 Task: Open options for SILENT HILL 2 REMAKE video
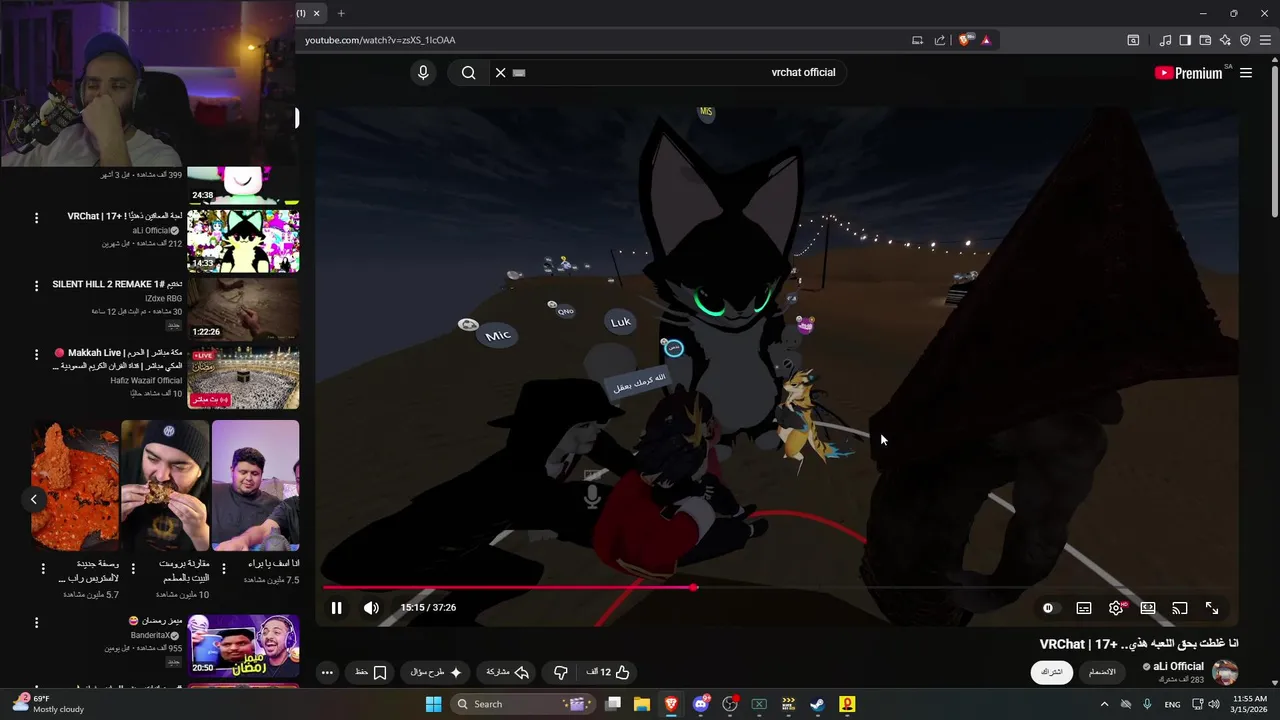(37, 286)
